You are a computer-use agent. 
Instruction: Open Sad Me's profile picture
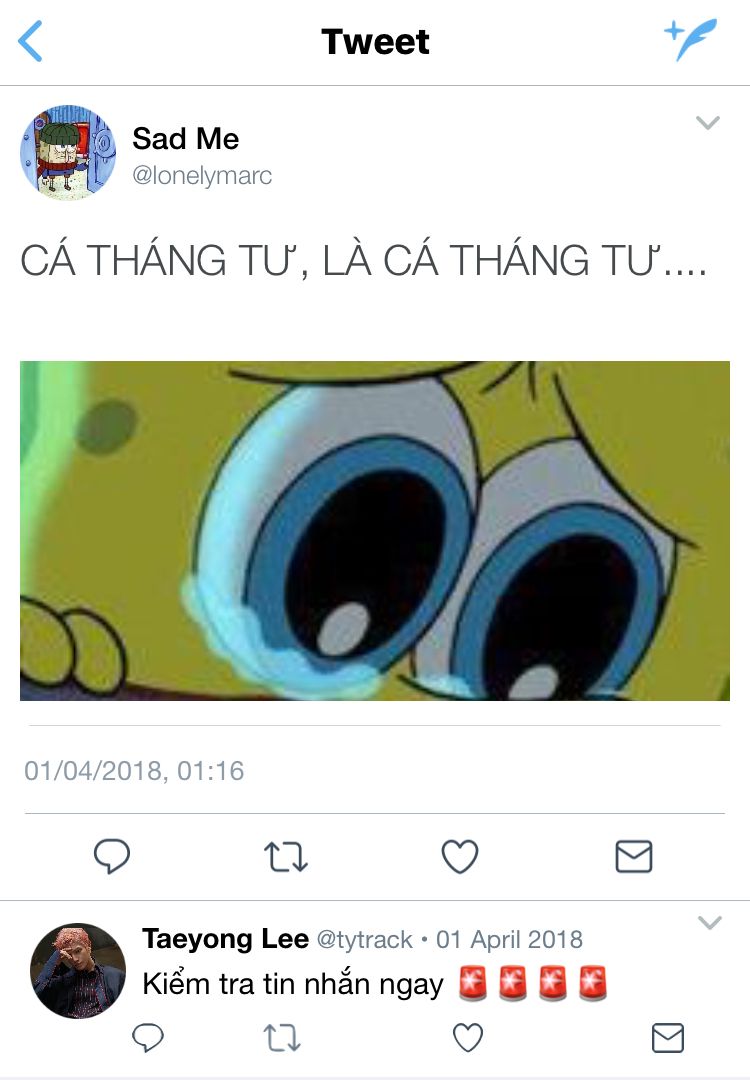[x=67, y=152]
